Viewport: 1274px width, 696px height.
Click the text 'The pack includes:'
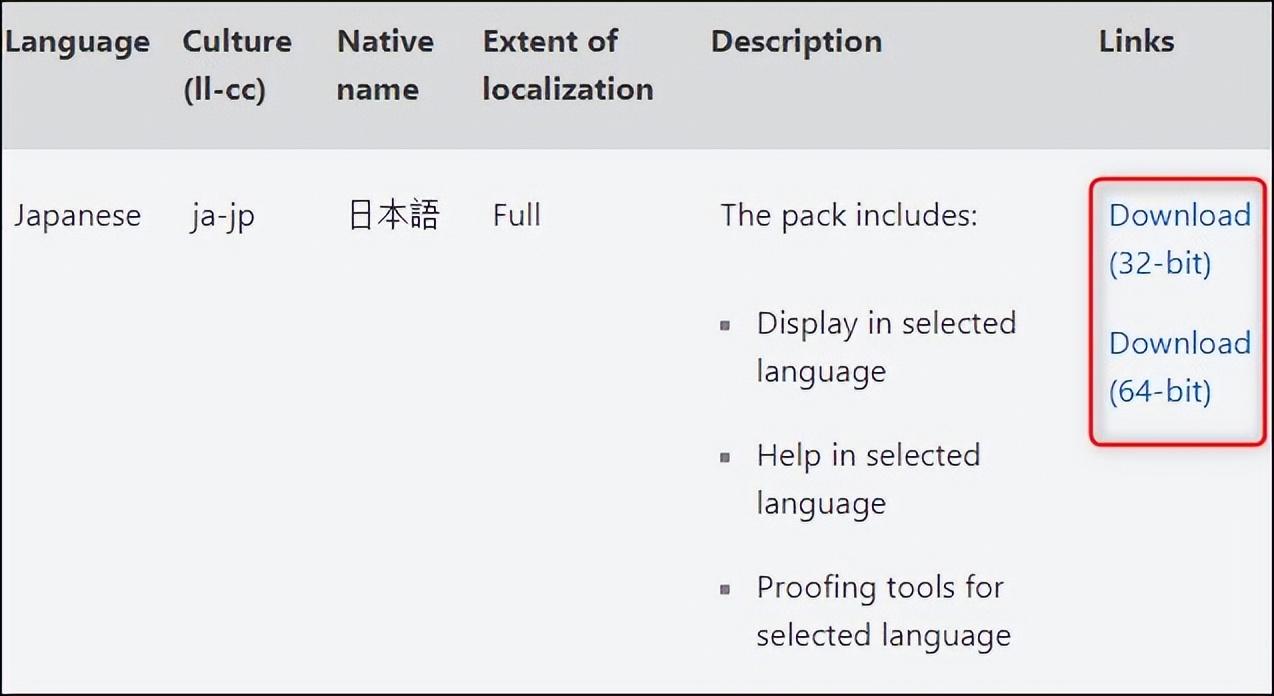848,216
